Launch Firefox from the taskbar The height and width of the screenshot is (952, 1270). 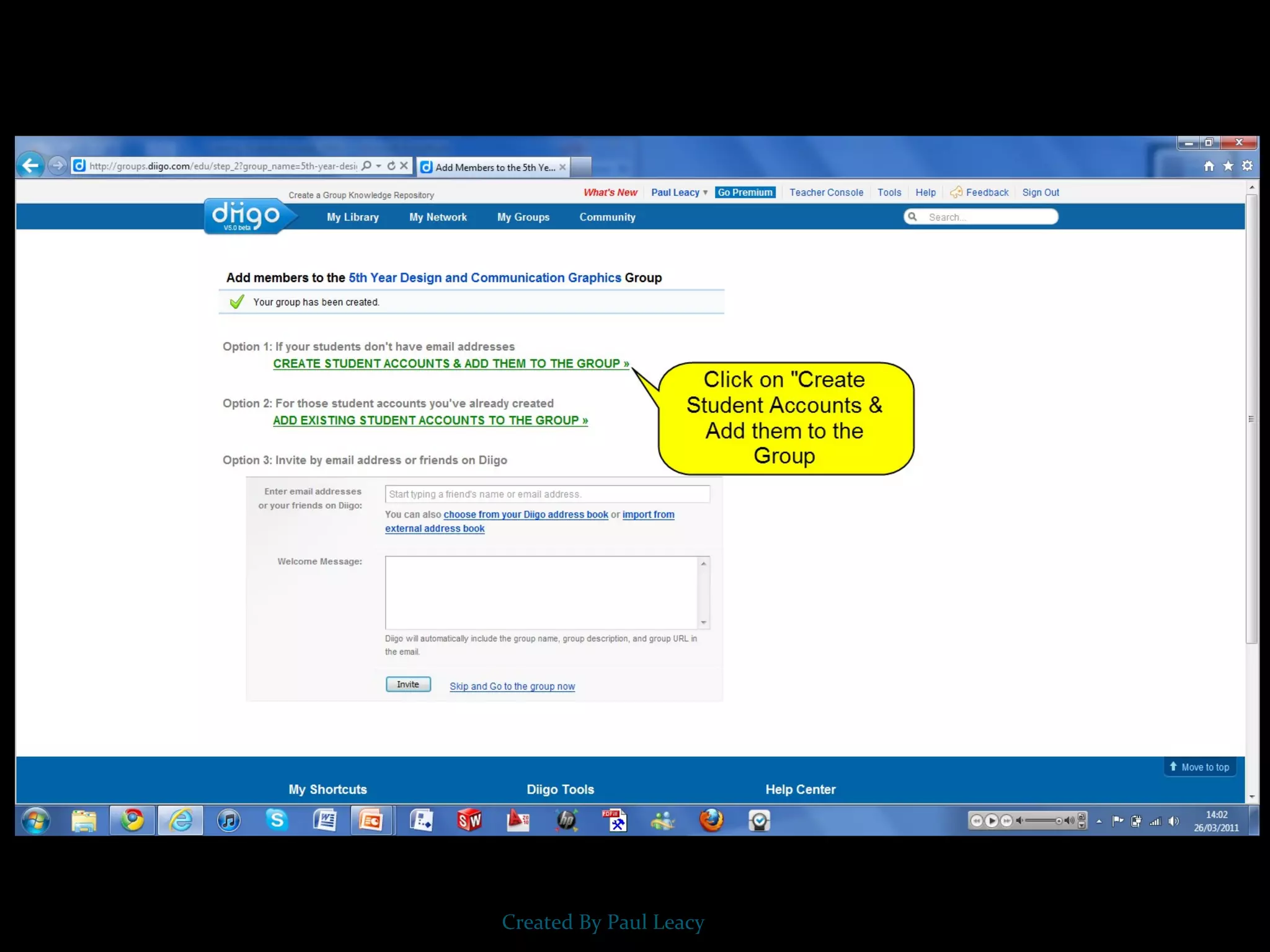coord(711,821)
